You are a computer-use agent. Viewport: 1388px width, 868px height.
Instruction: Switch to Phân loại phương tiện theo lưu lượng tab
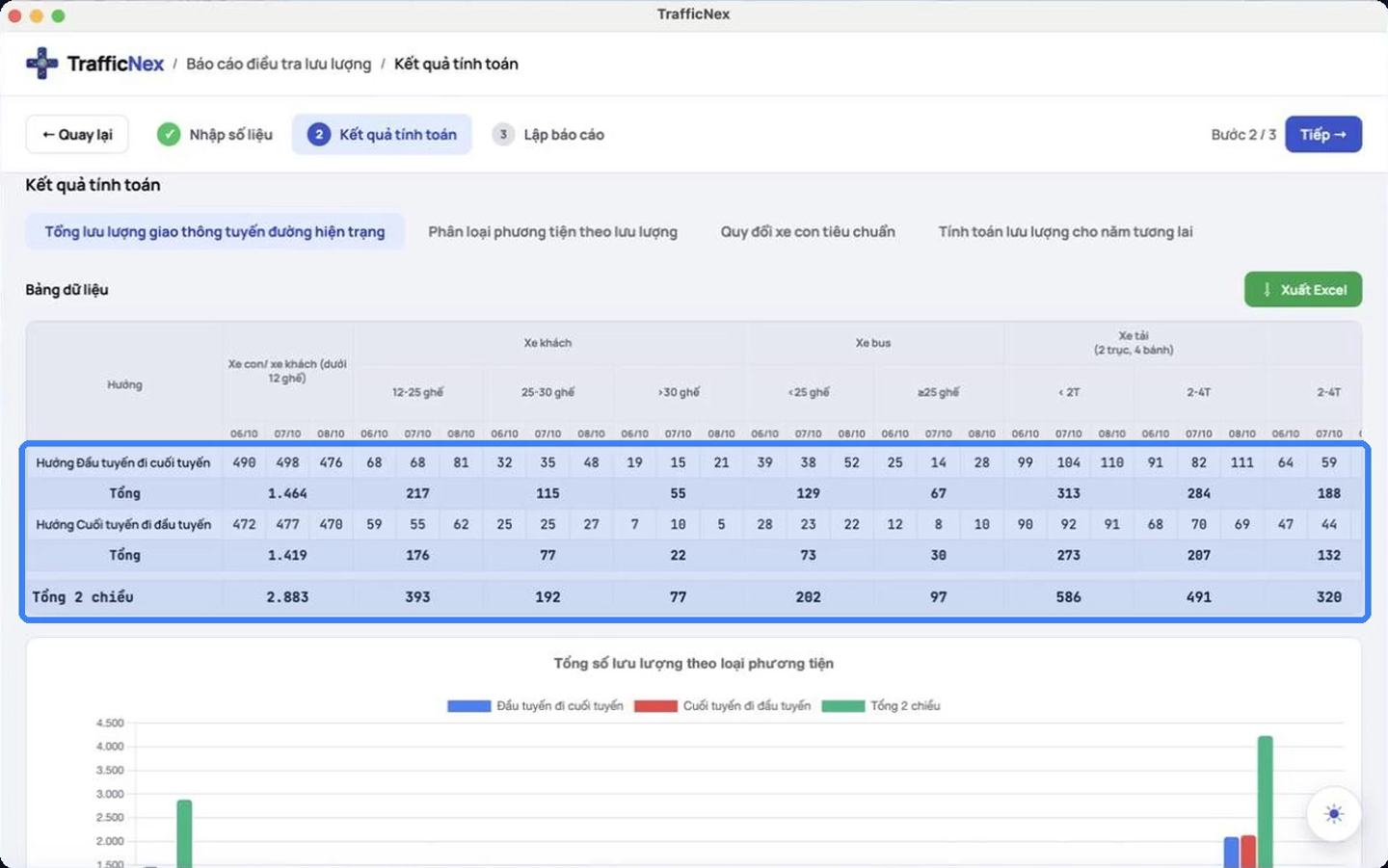pyautogui.click(x=553, y=232)
